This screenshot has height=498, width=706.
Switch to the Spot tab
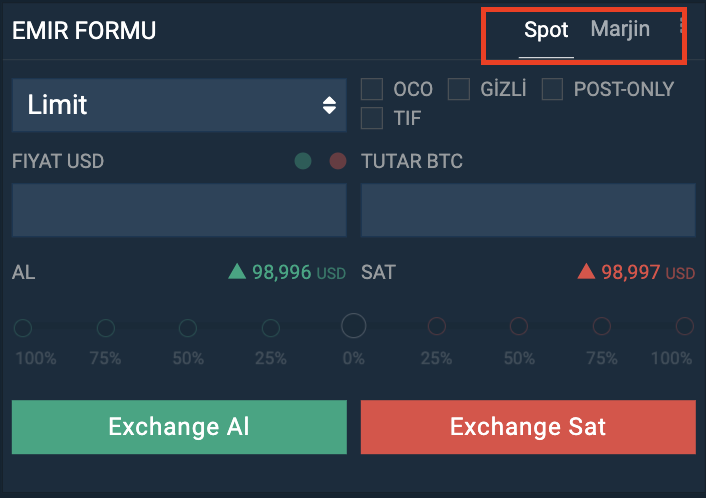[546, 31]
